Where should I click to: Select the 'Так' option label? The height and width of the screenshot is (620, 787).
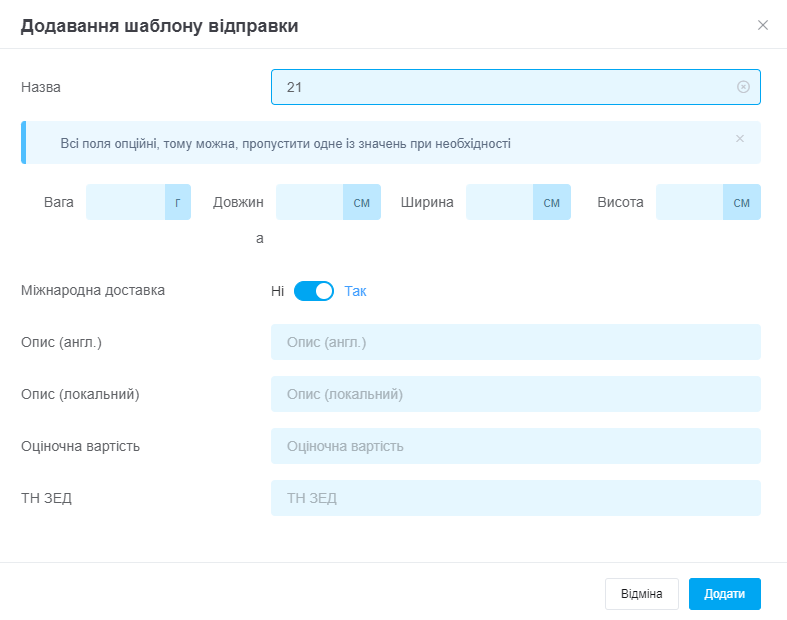tap(356, 291)
